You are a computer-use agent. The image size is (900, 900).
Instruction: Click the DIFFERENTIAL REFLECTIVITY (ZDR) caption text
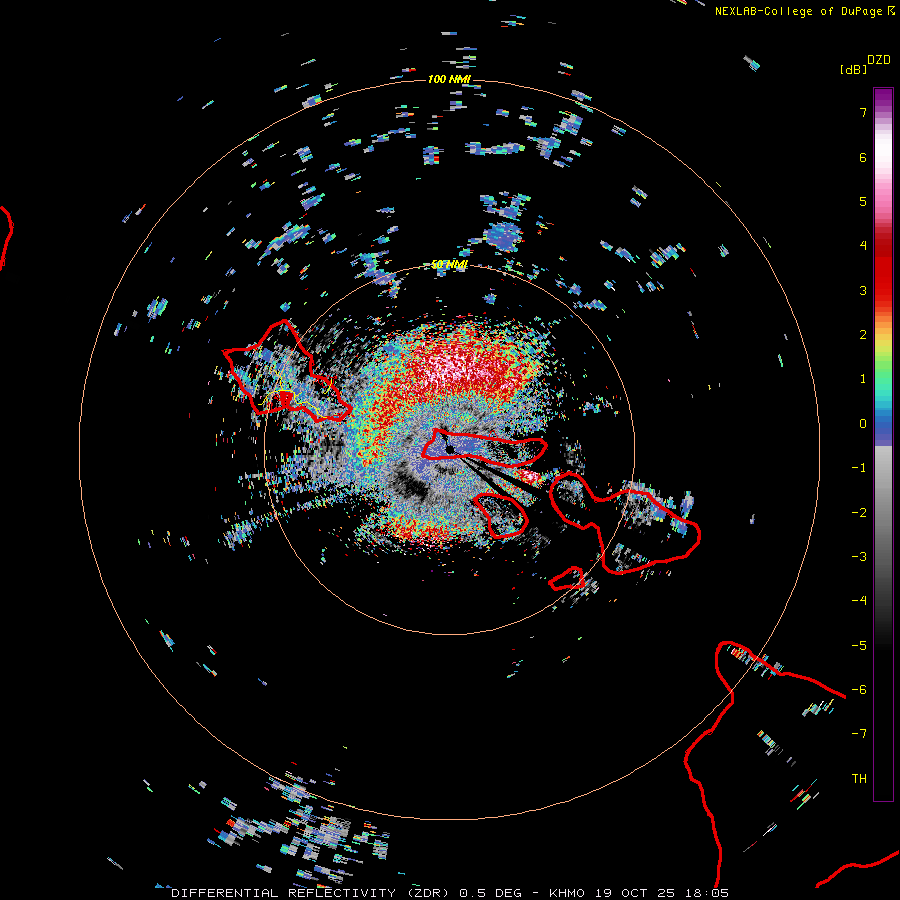tap(312, 893)
